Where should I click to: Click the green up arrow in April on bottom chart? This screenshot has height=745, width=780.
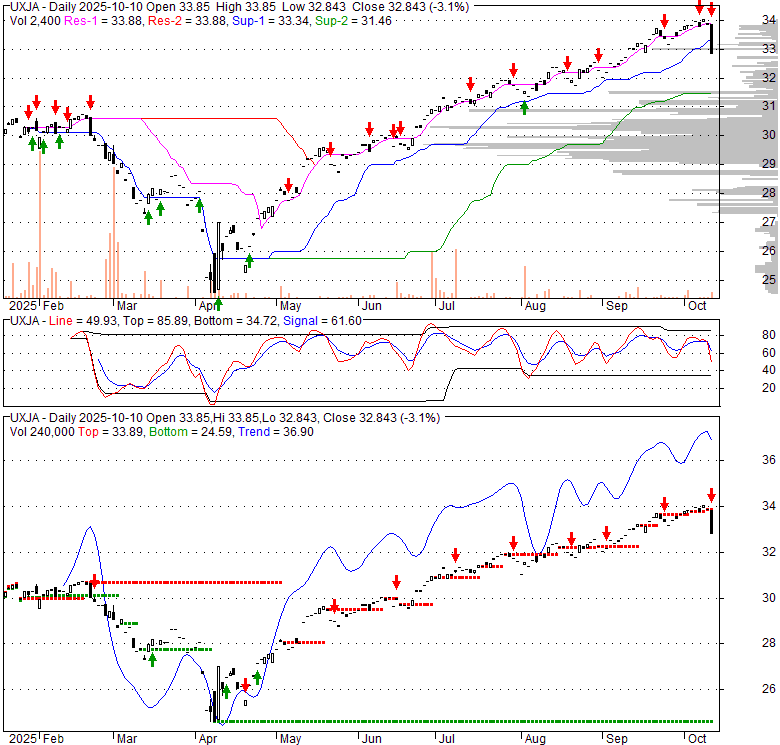(x=226, y=690)
